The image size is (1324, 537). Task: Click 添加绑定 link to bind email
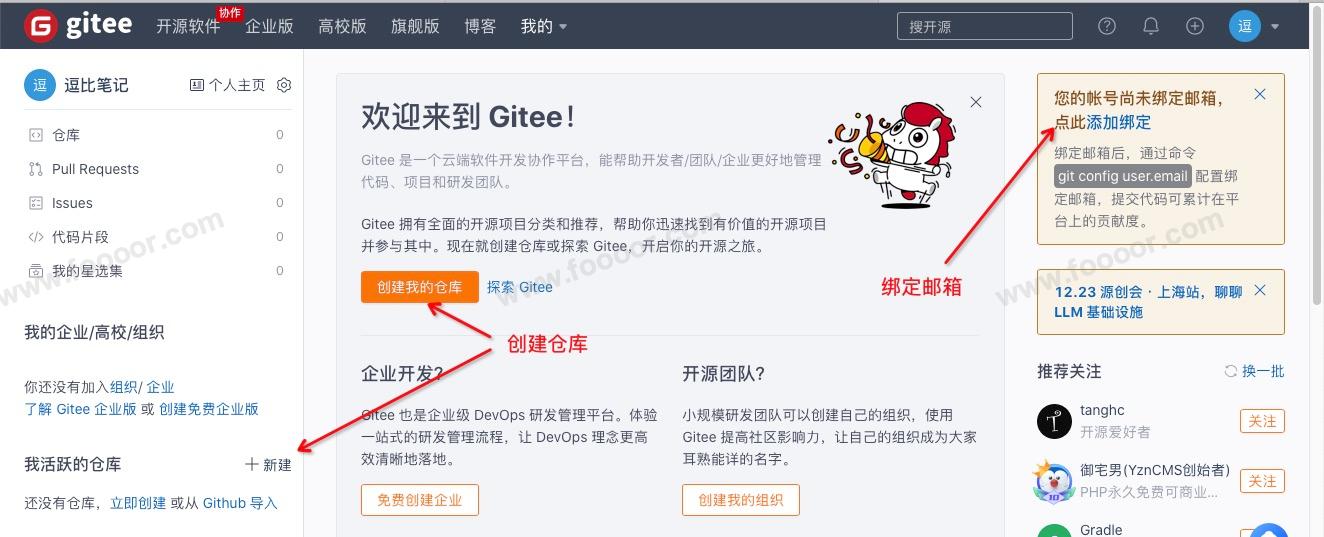click(1119, 122)
